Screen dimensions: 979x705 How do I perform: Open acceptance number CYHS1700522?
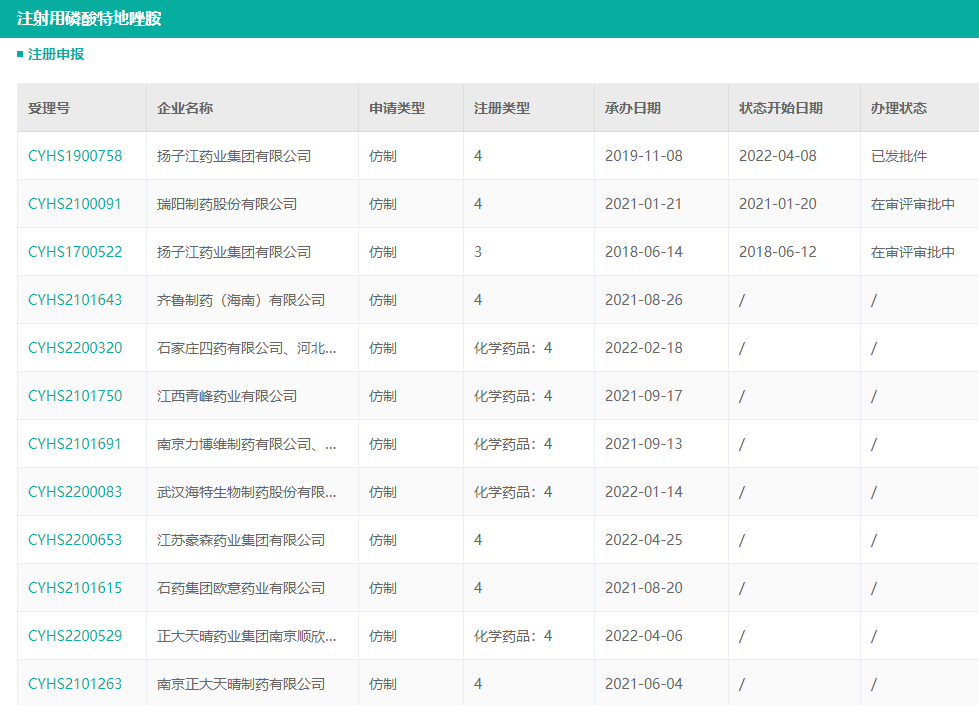[75, 252]
